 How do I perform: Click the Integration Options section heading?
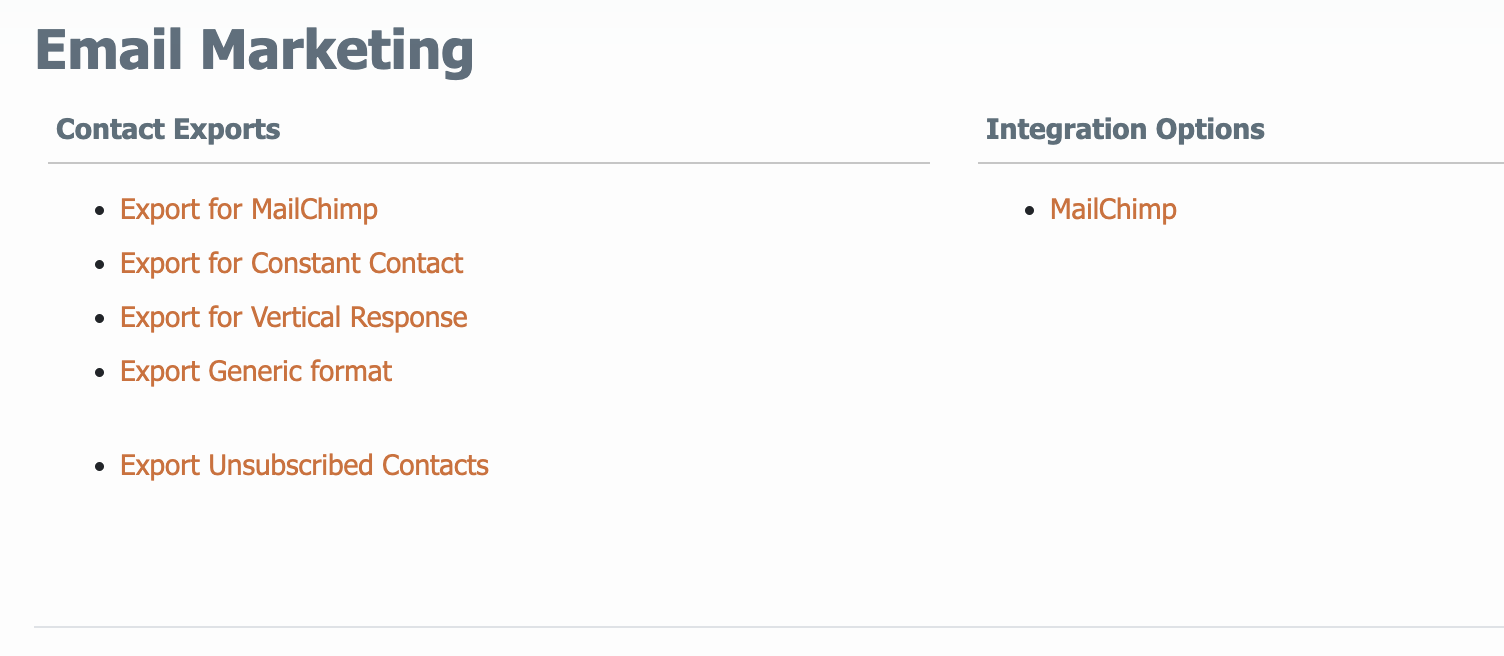(1125, 129)
